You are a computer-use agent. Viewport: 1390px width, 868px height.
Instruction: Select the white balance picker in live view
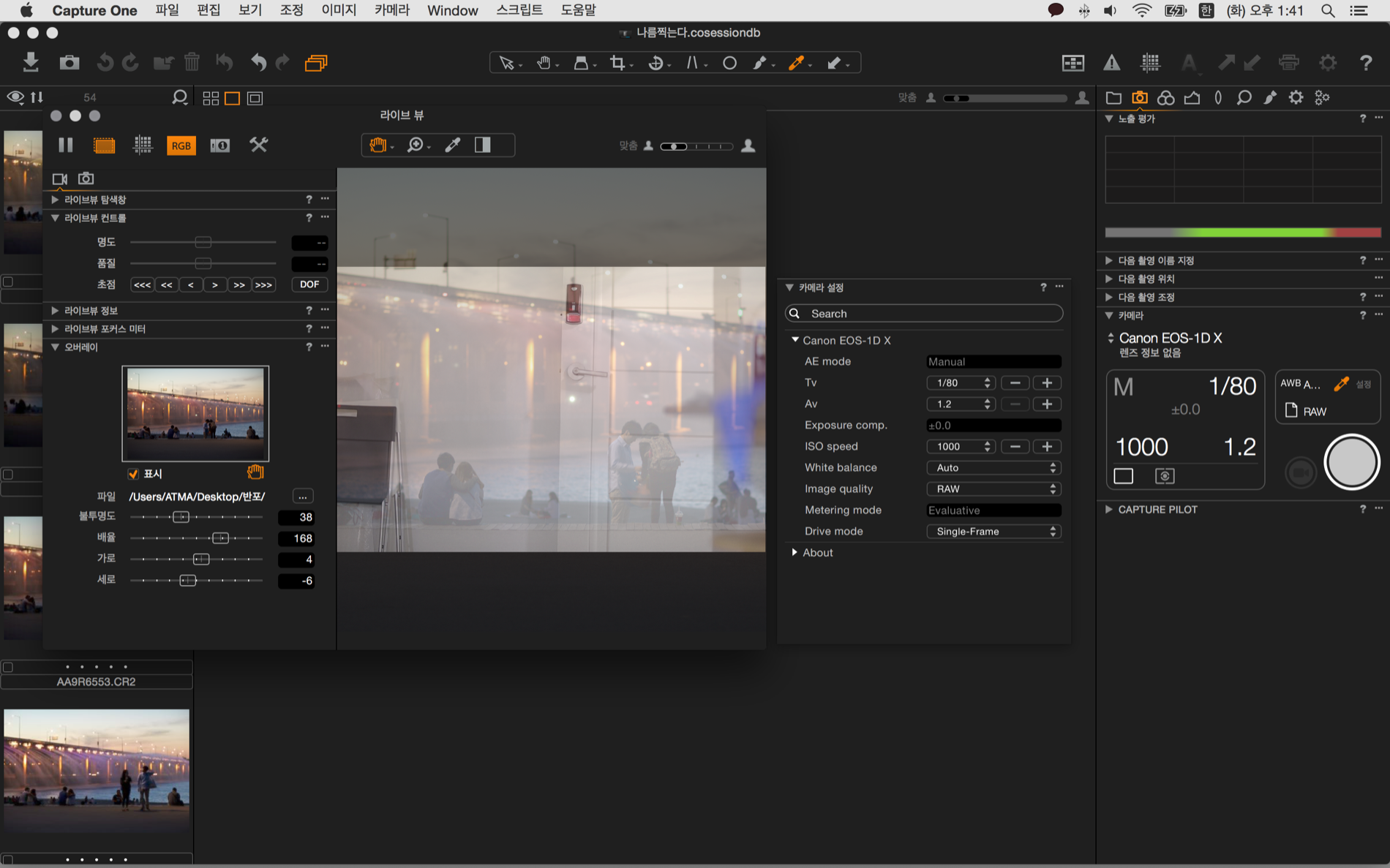[453, 145]
